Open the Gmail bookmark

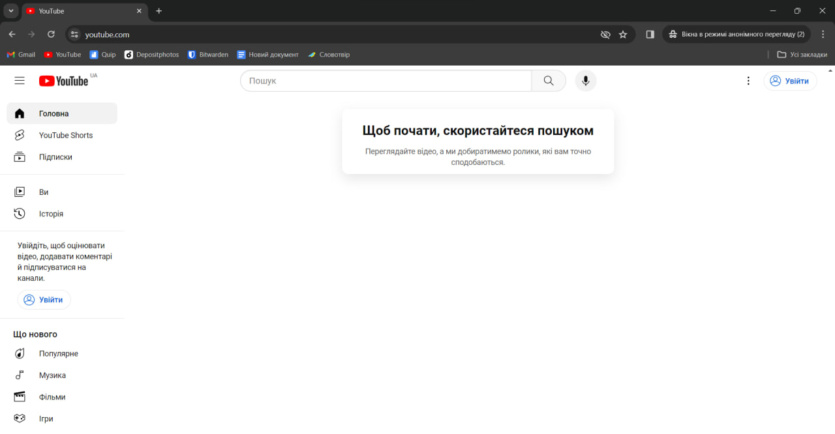(x=21, y=54)
